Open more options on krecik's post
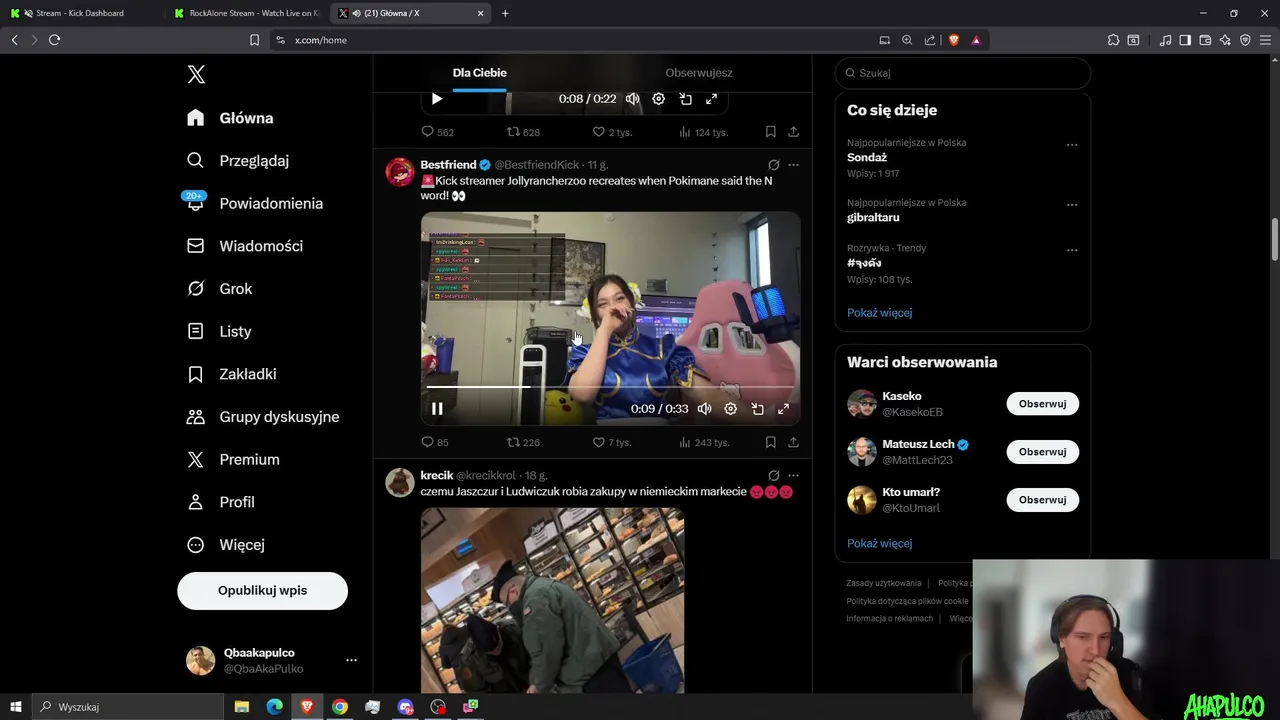 pyautogui.click(x=793, y=475)
